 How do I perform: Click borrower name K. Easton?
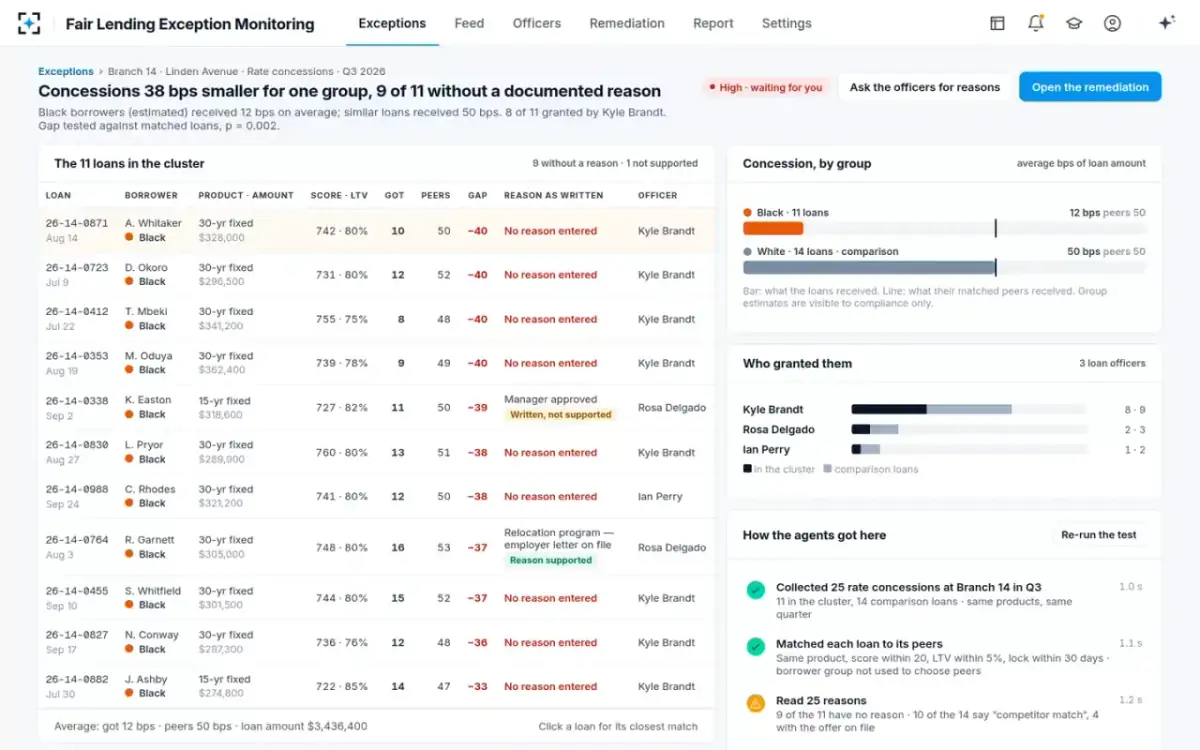(x=148, y=400)
